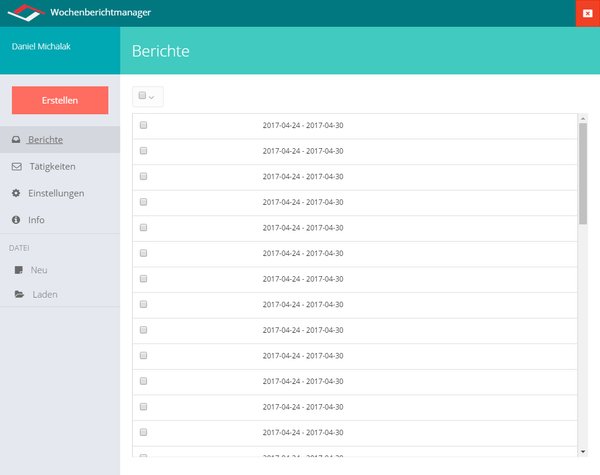Screen dimensions: 600x475
Task: Click the Neu sticky note icon
Action: point(18,270)
